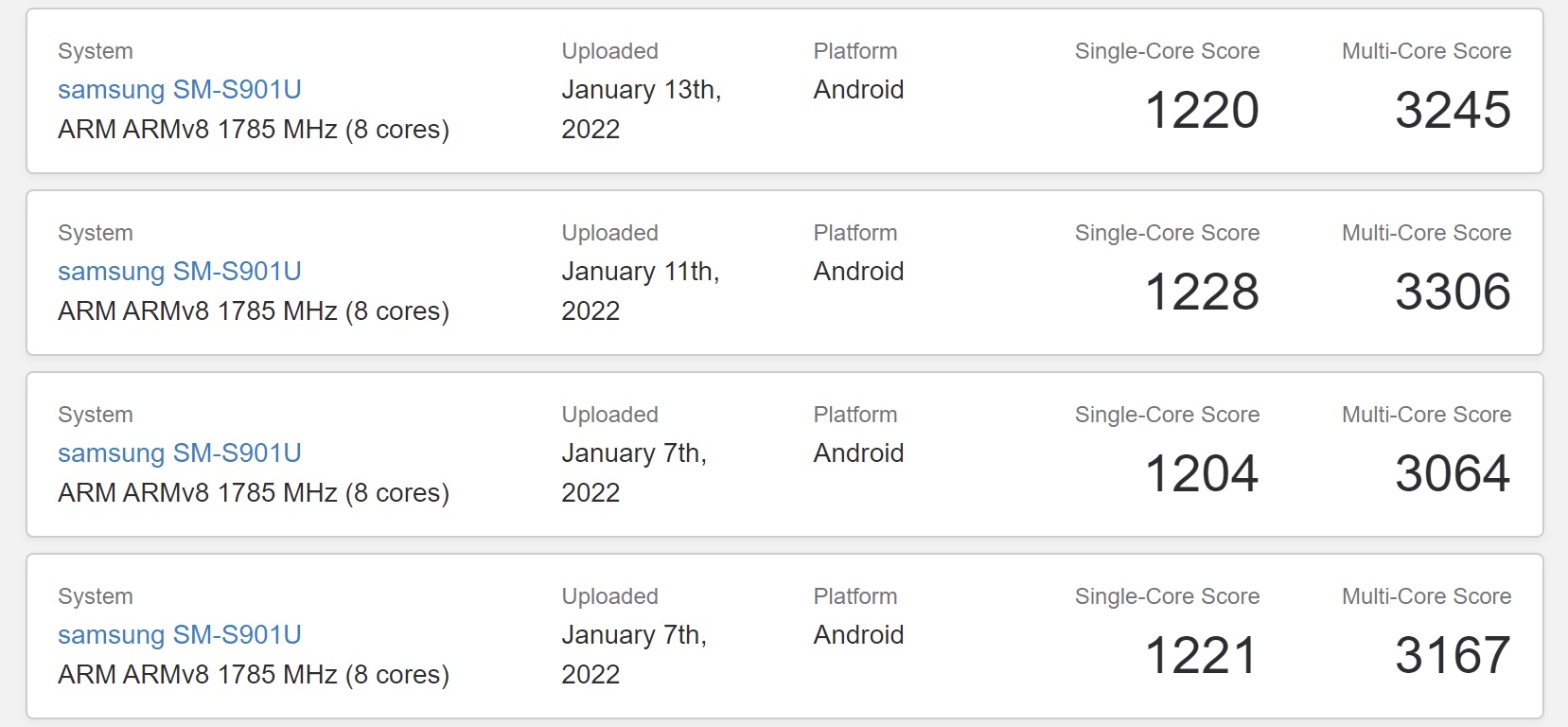Click the single-core score 1204
Viewport: 1568px width, 727px height.
tap(1202, 473)
